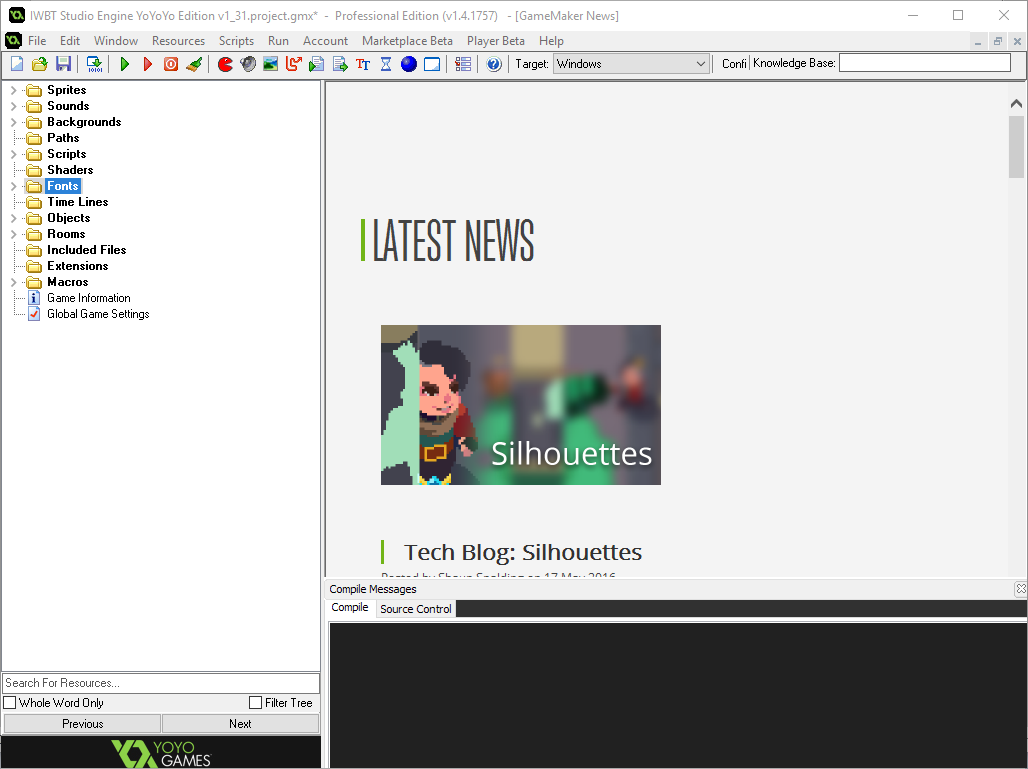Viewport: 1028px width, 769px height.
Task: Expand the Sounds folder
Action: click(13, 106)
